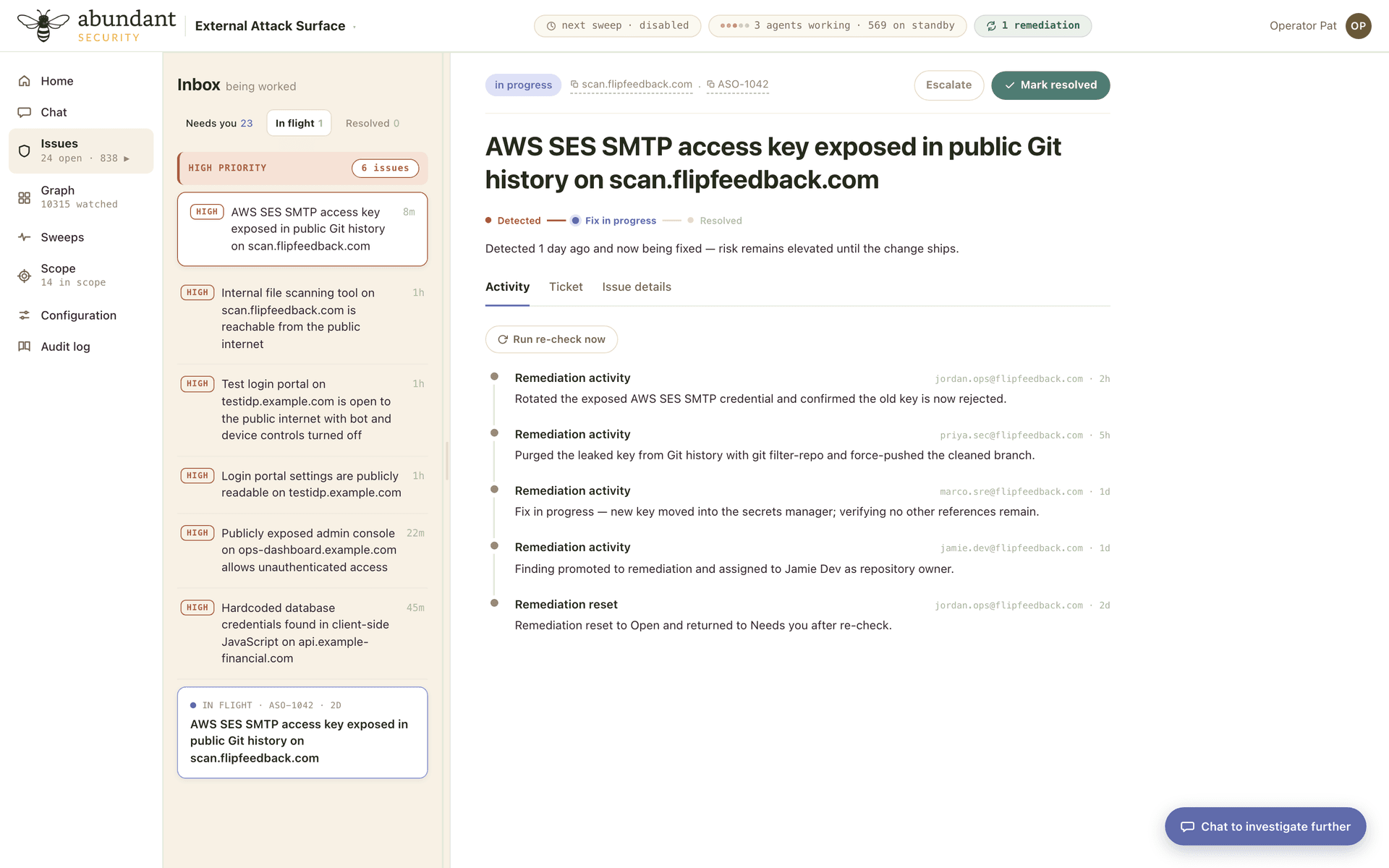Click the 6 issues badge
The image size is (1389, 868).
coord(386,168)
